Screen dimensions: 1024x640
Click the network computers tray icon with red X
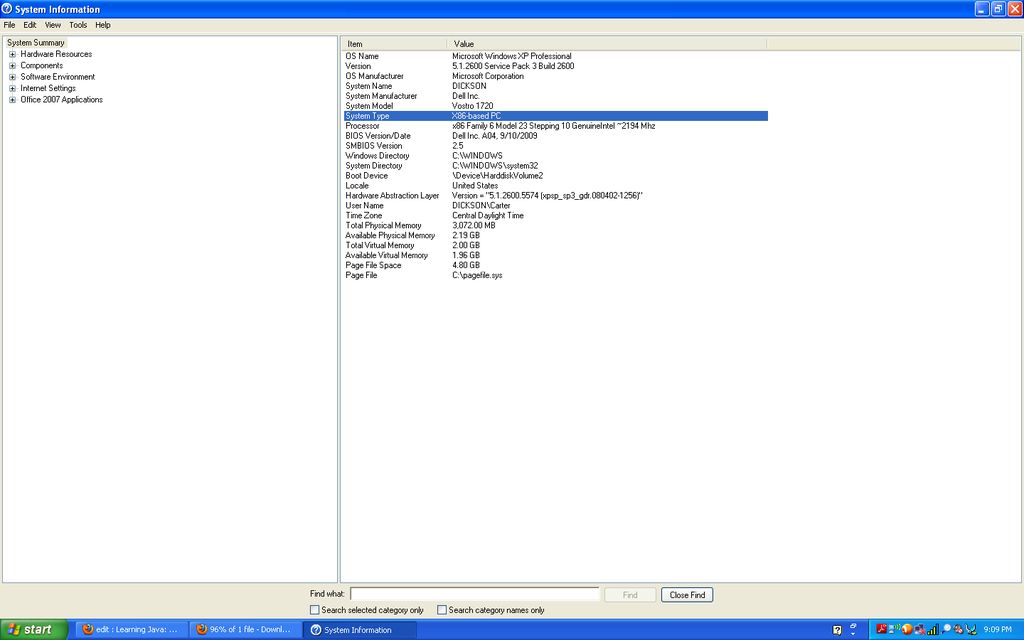click(x=920, y=630)
